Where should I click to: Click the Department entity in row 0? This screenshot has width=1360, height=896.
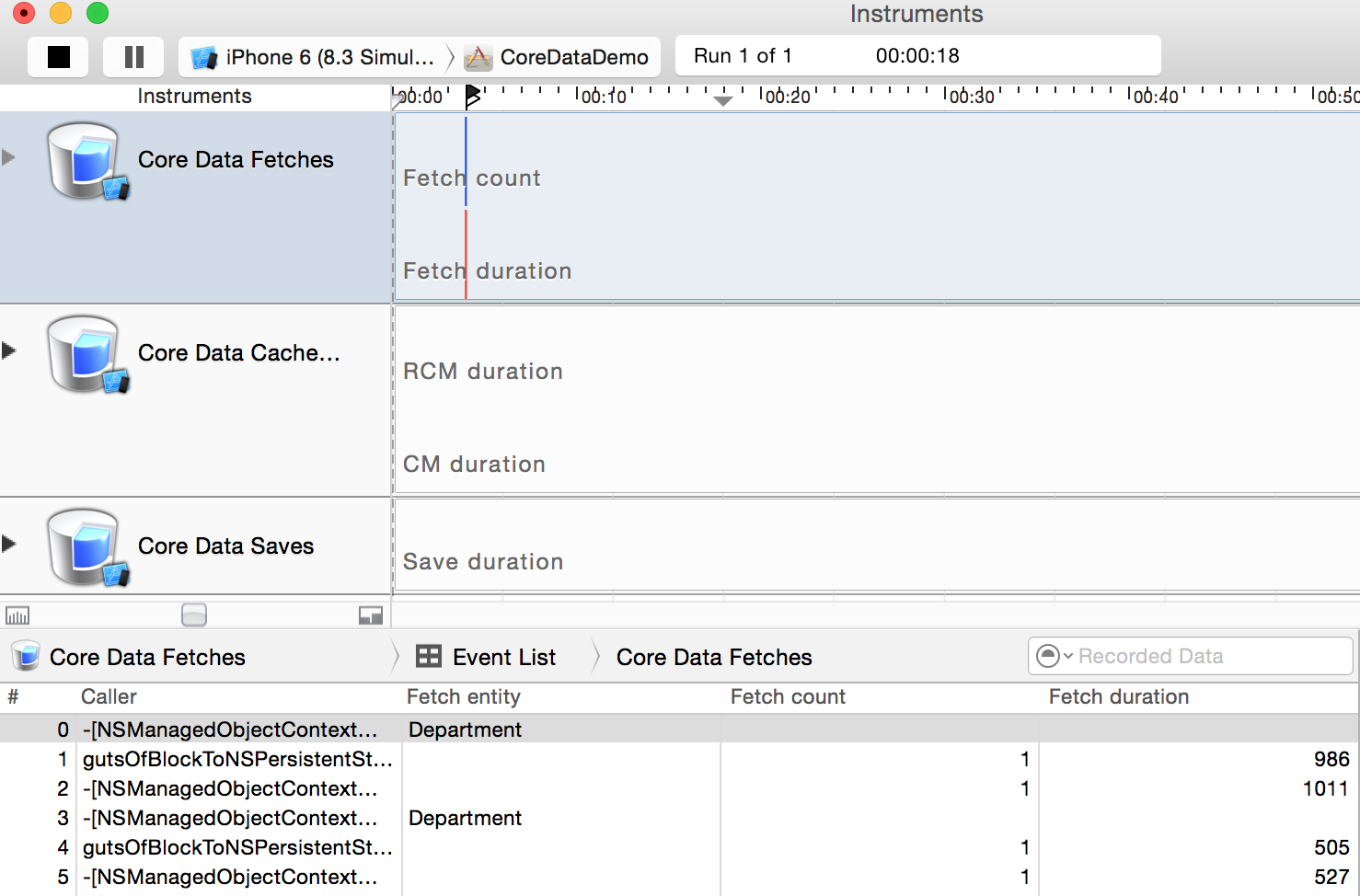point(465,729)
